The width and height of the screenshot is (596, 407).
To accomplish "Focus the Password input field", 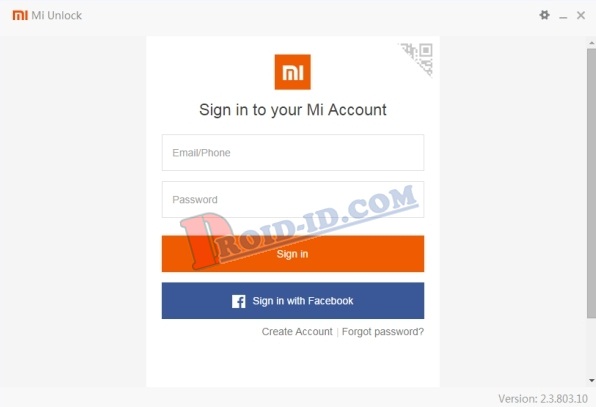I will point(293,200).
